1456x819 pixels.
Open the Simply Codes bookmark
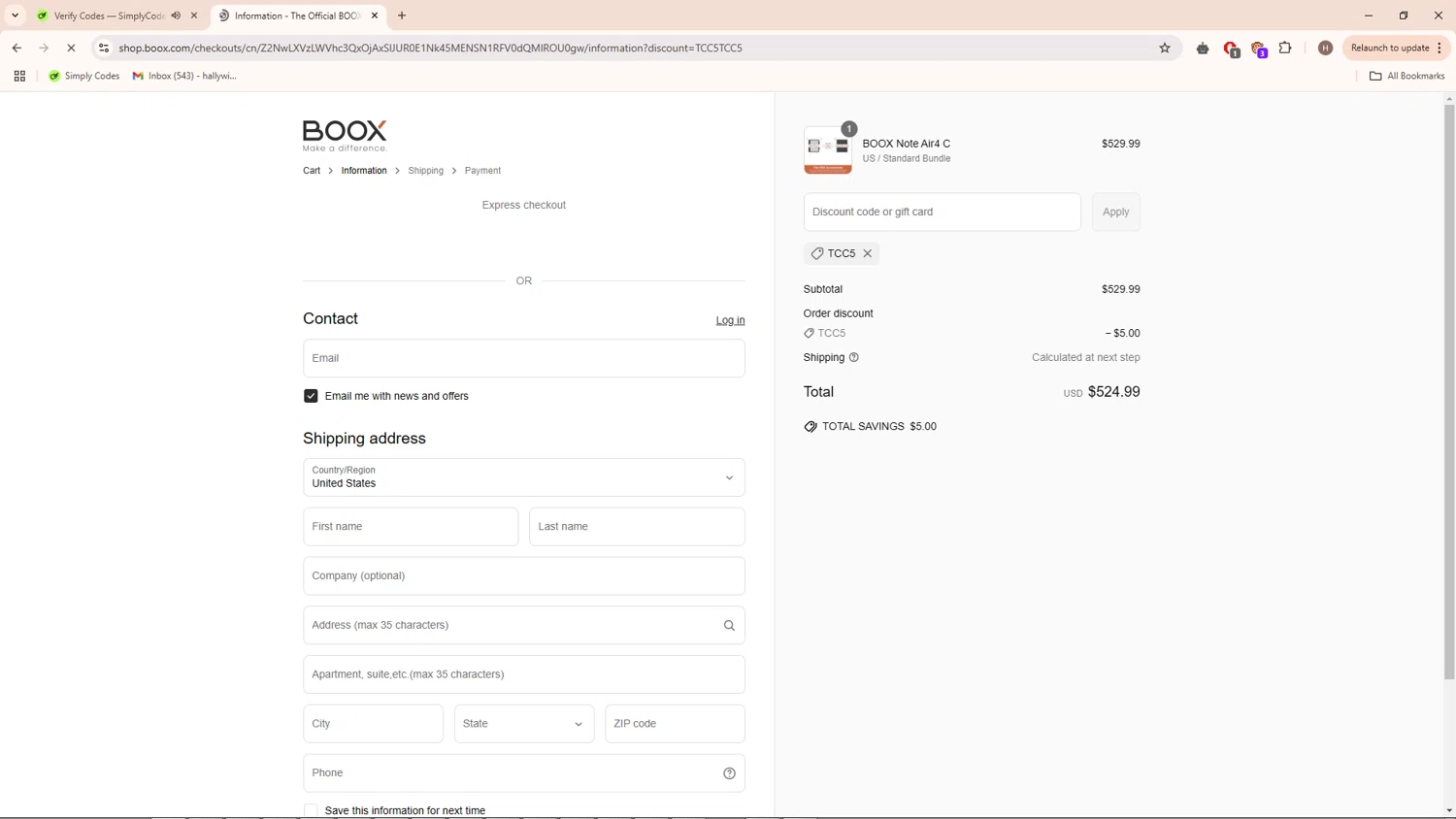click(84, 76)
